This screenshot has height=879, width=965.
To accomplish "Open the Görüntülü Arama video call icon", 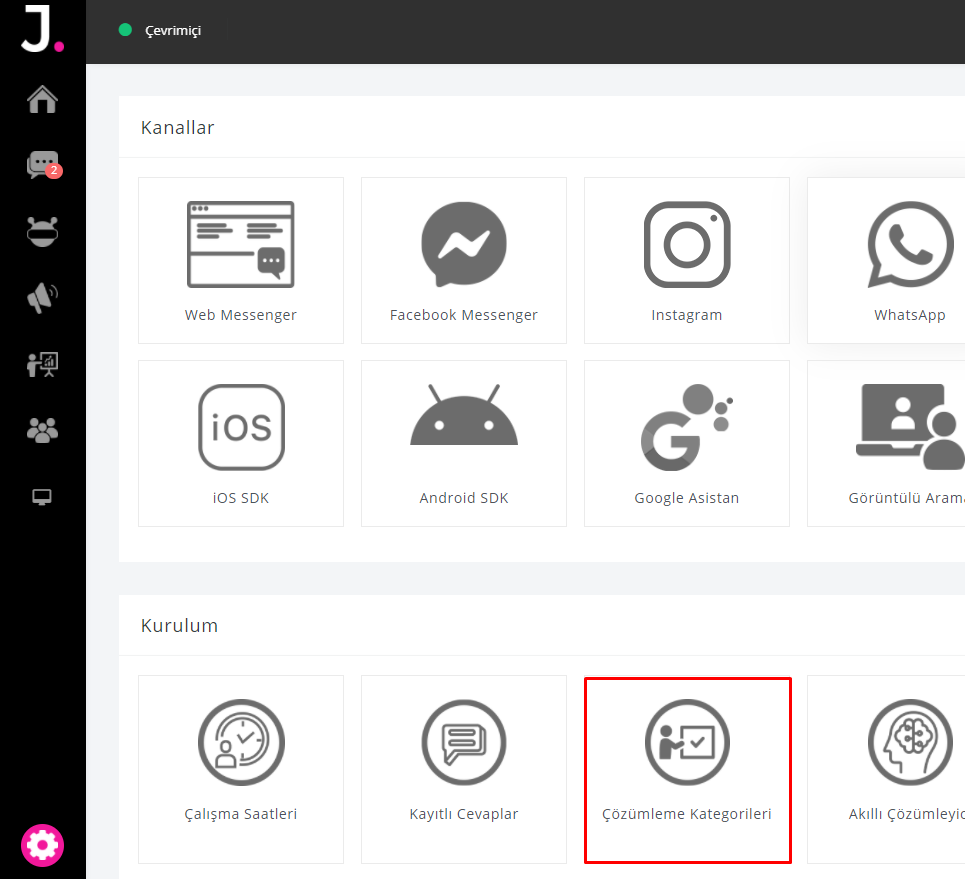I will [910, 427].
